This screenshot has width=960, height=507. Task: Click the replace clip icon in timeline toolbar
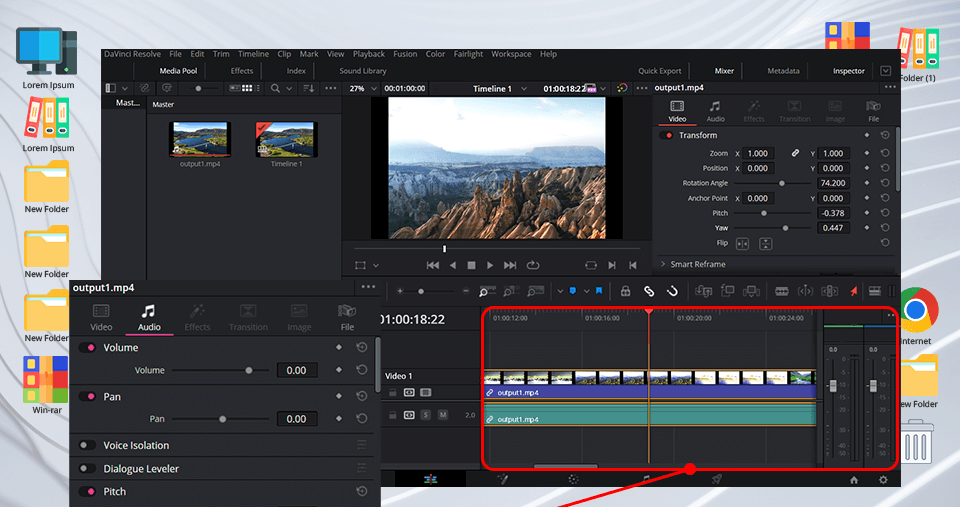[x=751, y=291]
